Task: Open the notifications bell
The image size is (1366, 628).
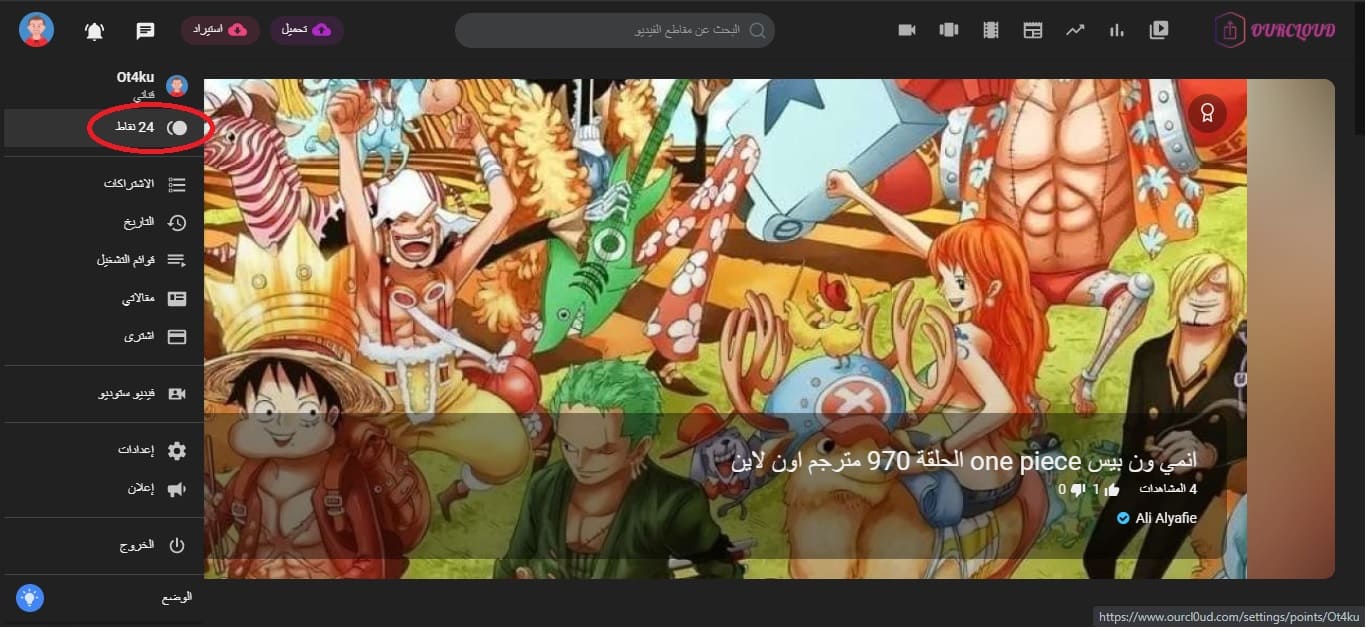Action: pos(94,31)
